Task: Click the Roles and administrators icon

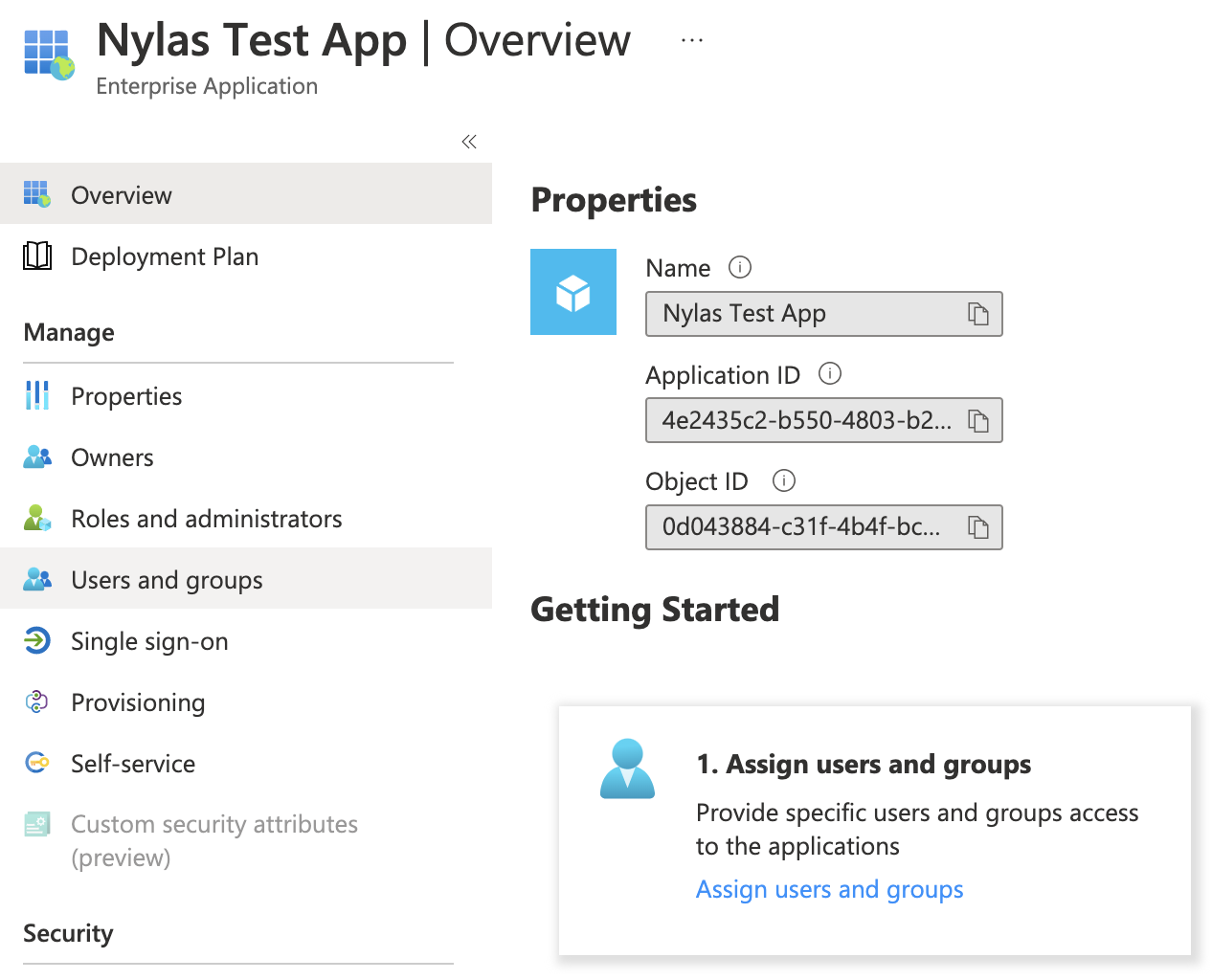Action: [37, 518]
